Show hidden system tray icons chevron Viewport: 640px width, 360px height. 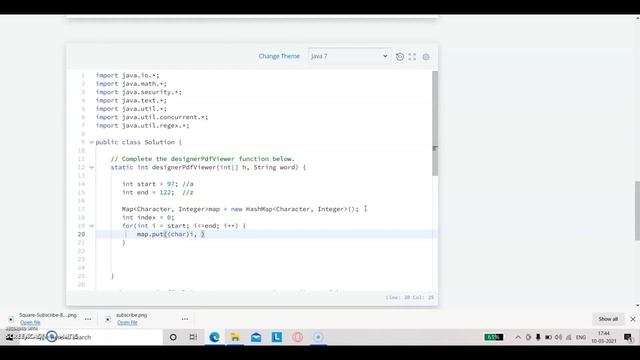pos(518,337)
